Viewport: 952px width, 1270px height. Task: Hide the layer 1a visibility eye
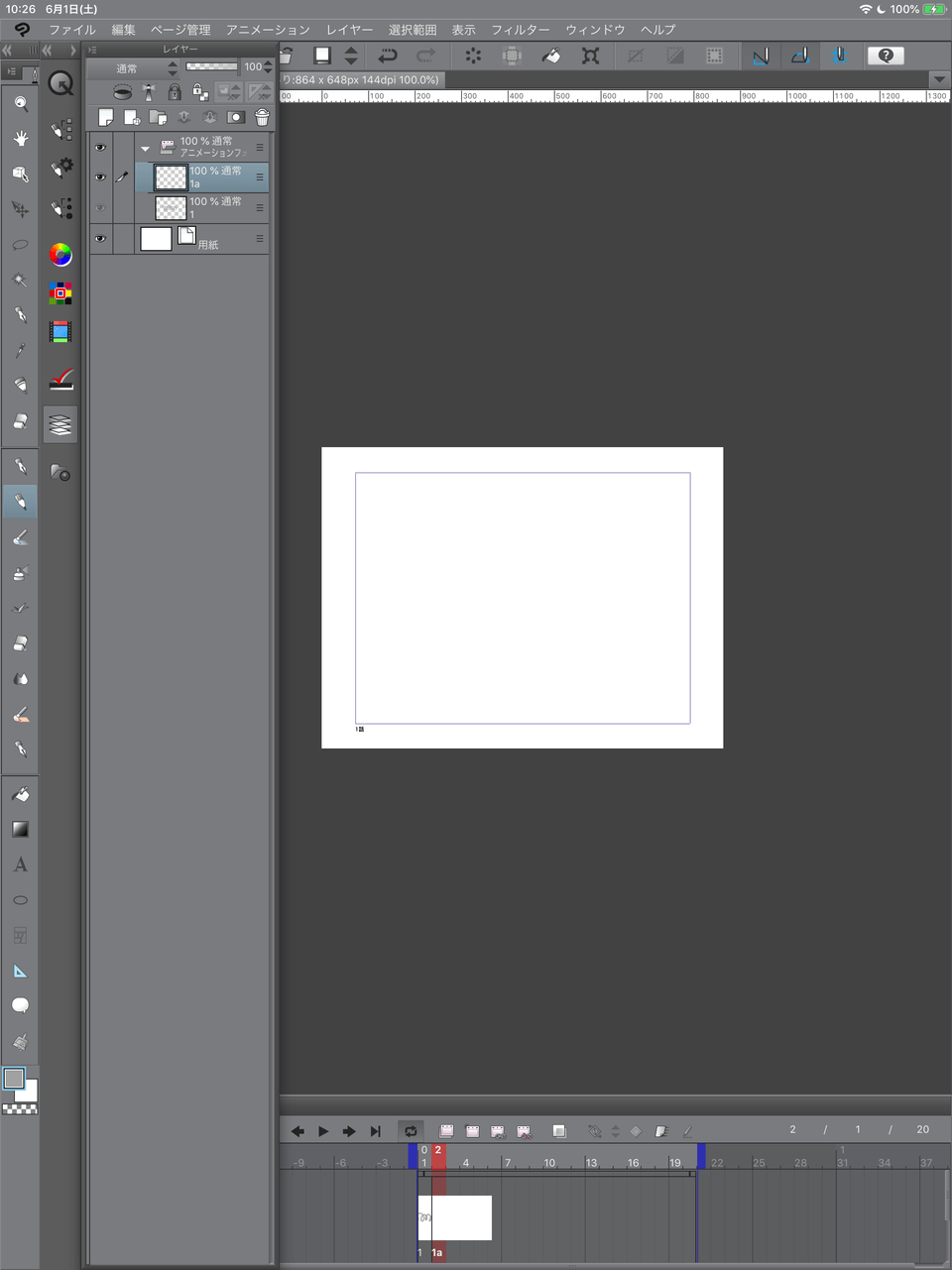[100, 177]
